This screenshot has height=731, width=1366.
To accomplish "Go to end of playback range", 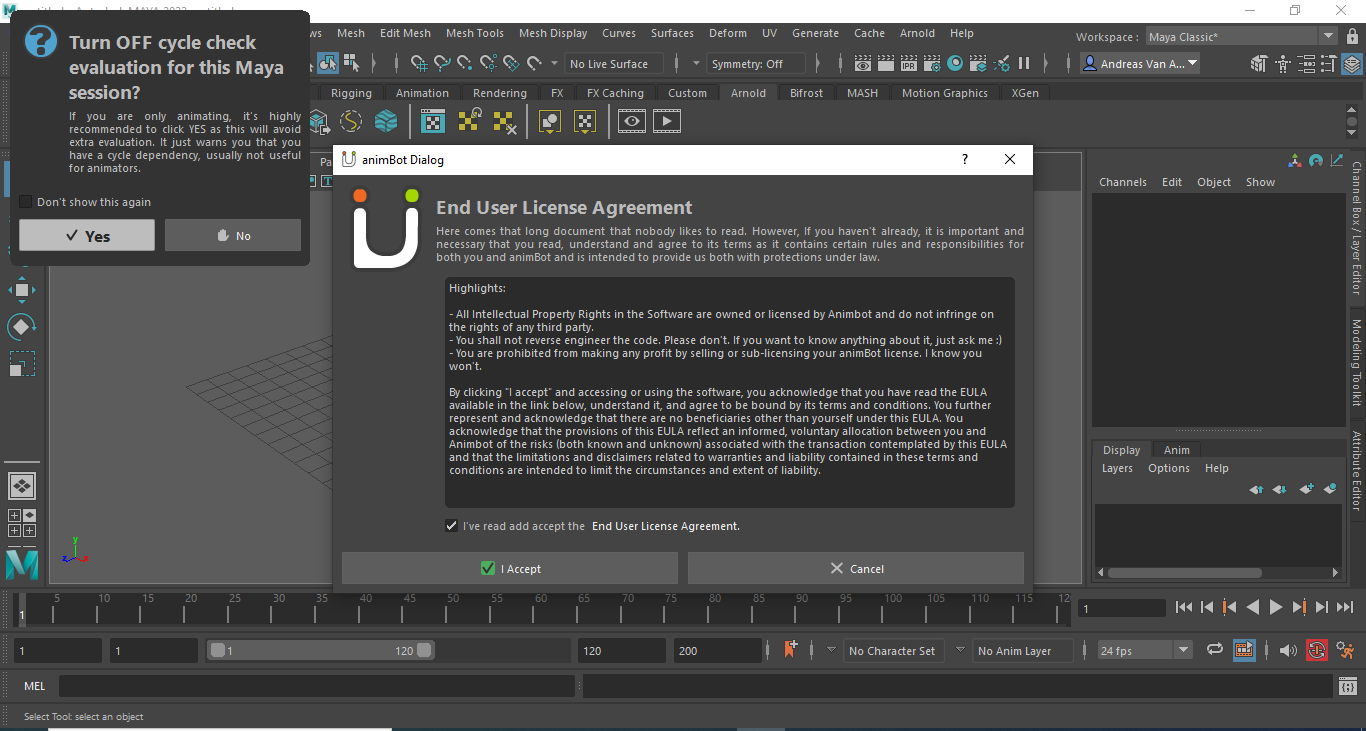I will pyautogui.click(x=1344, y=607).
